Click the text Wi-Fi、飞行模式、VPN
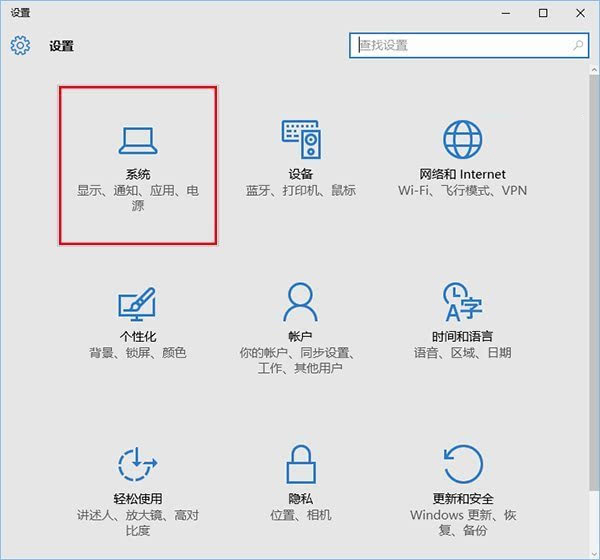Screen dimensions: 600x560 [x=462, y=191]
